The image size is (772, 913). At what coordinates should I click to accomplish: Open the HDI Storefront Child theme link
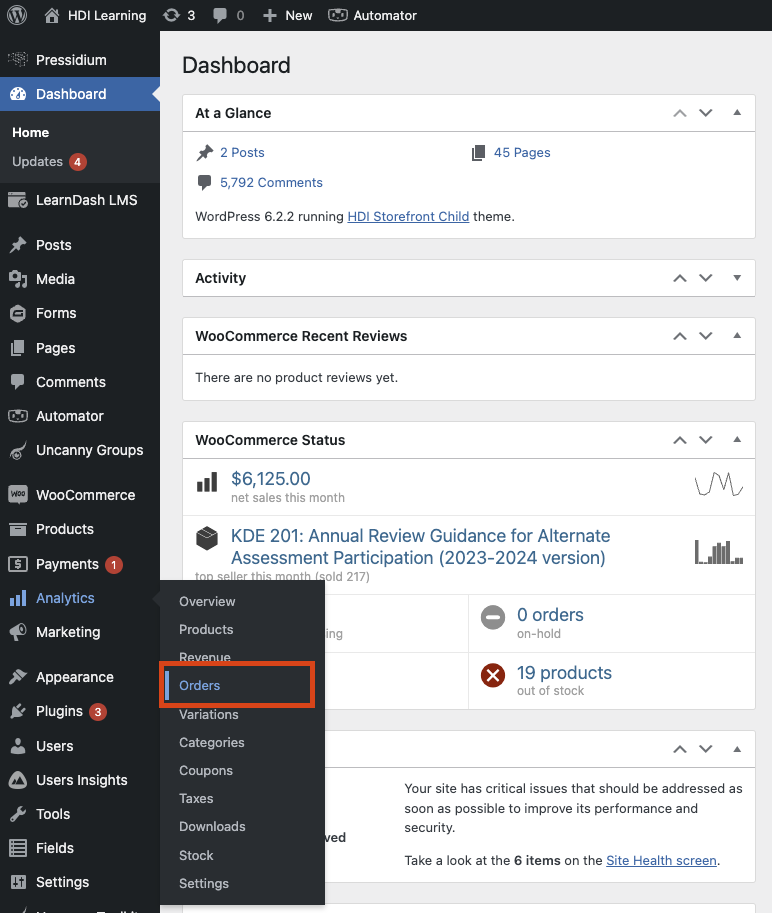(408, 216)
